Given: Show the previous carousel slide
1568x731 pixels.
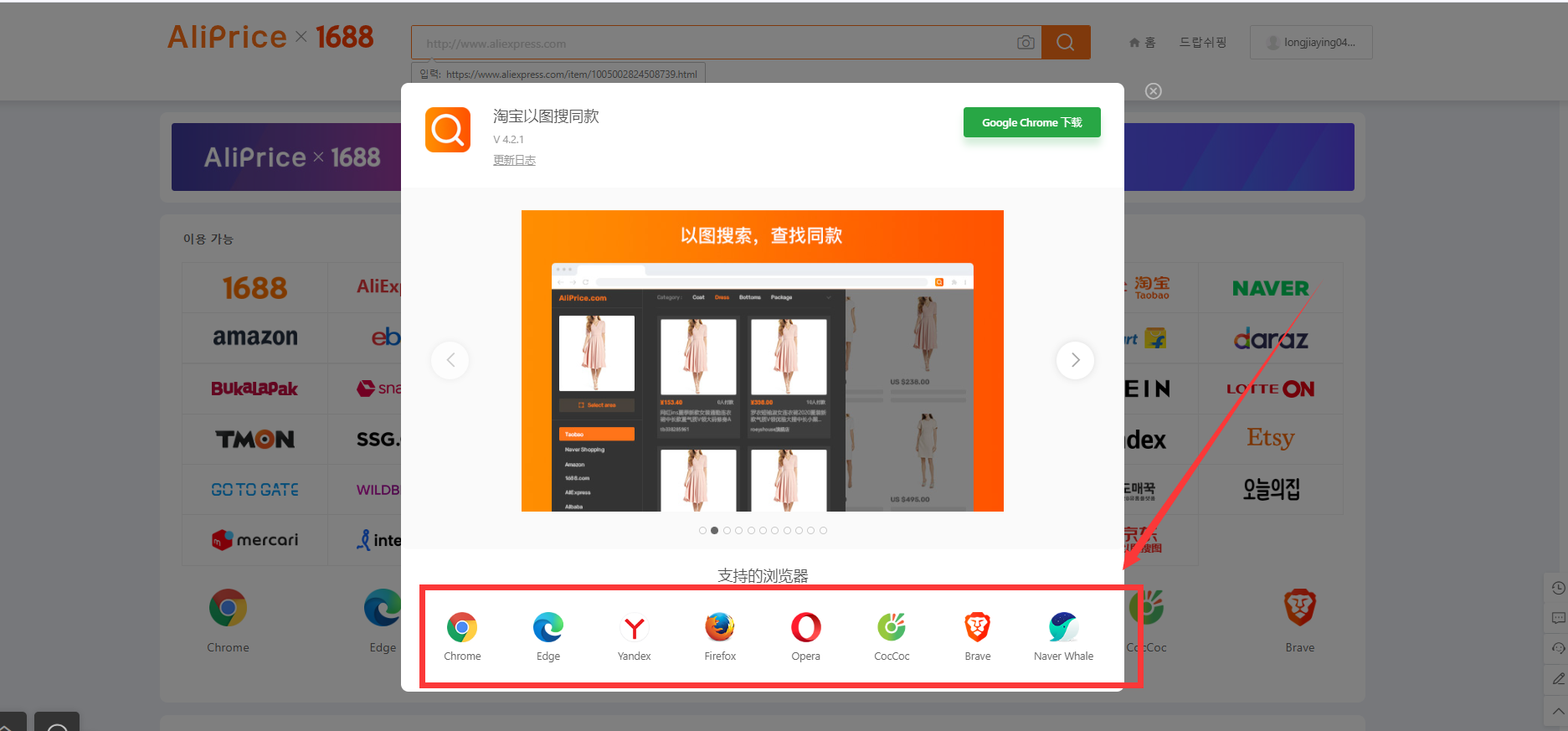Looking at the screenshot, I should coord(450,360).
